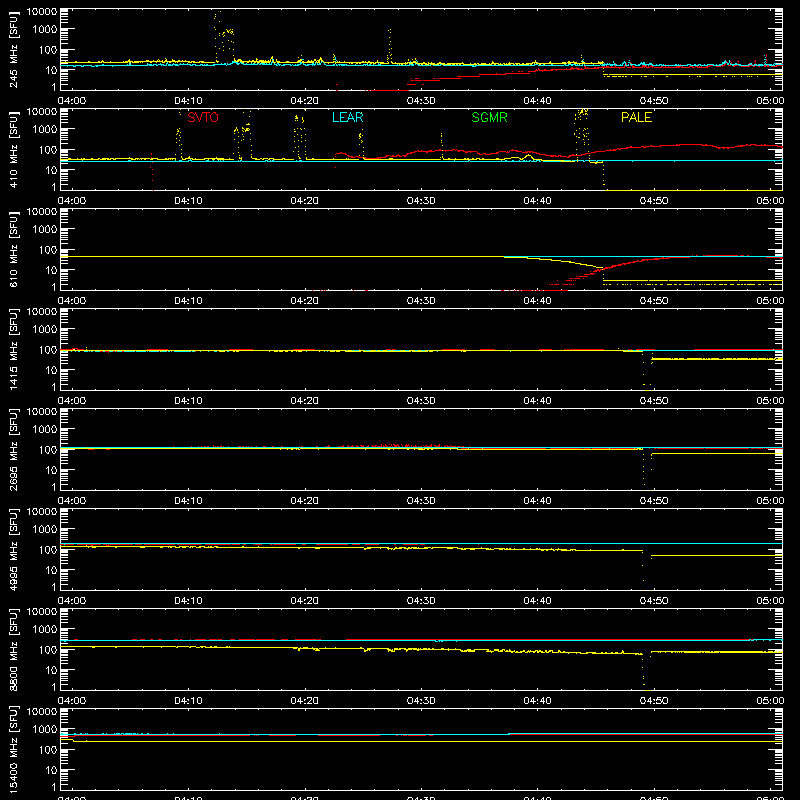Click 04:10 time label under 4995 MHz plot

pyautogui.click(x=188, y=601)
